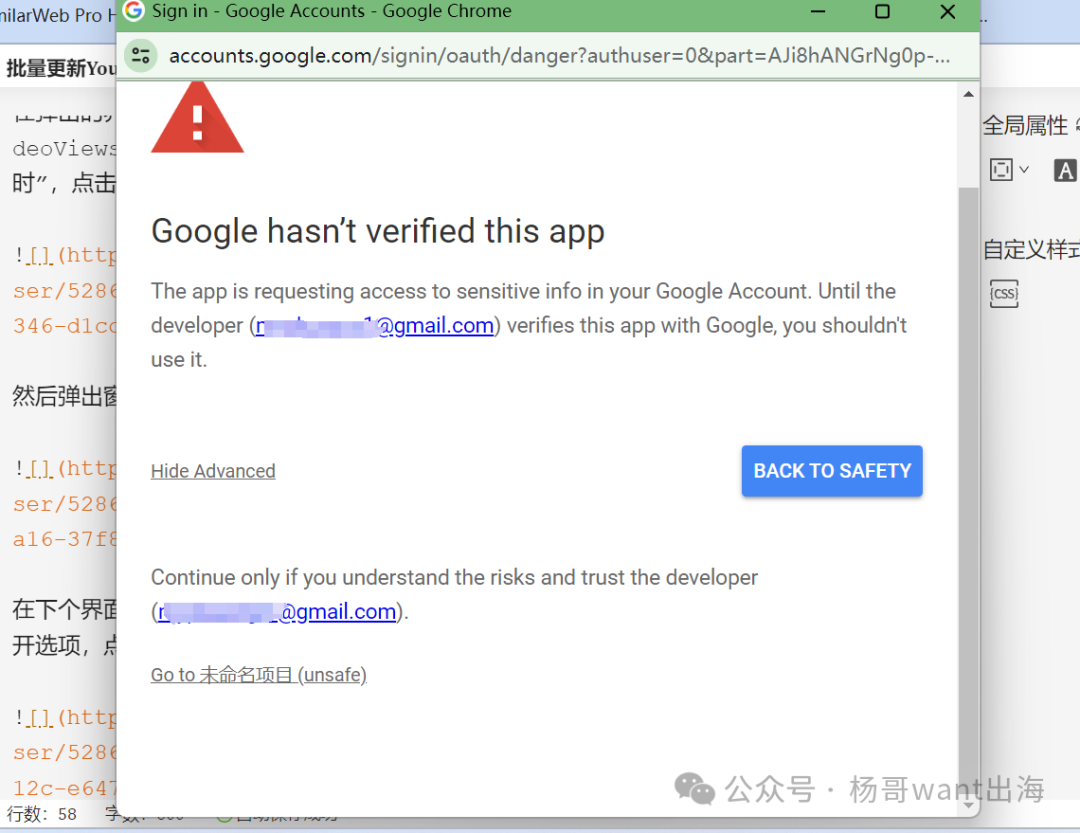The width and height of the screenshot is (1080, 833).
Task: Click the 全局属性 panel heading
Action: pos(1025,126)
